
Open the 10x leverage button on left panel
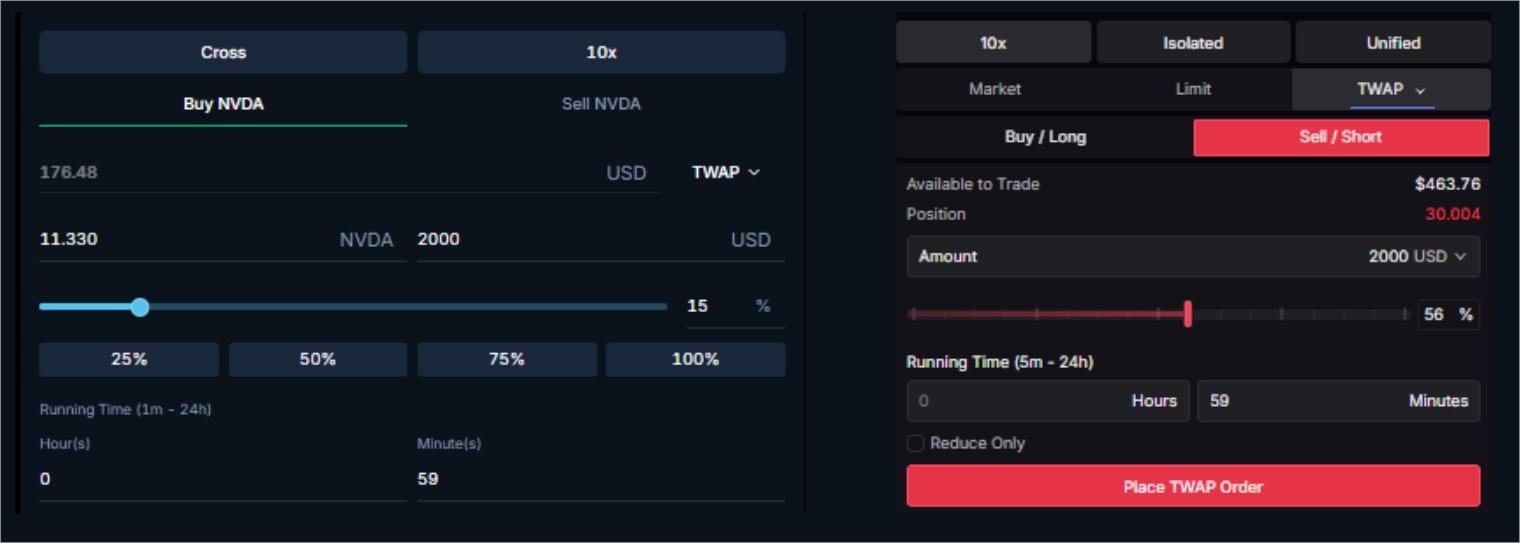coord(601,53)
